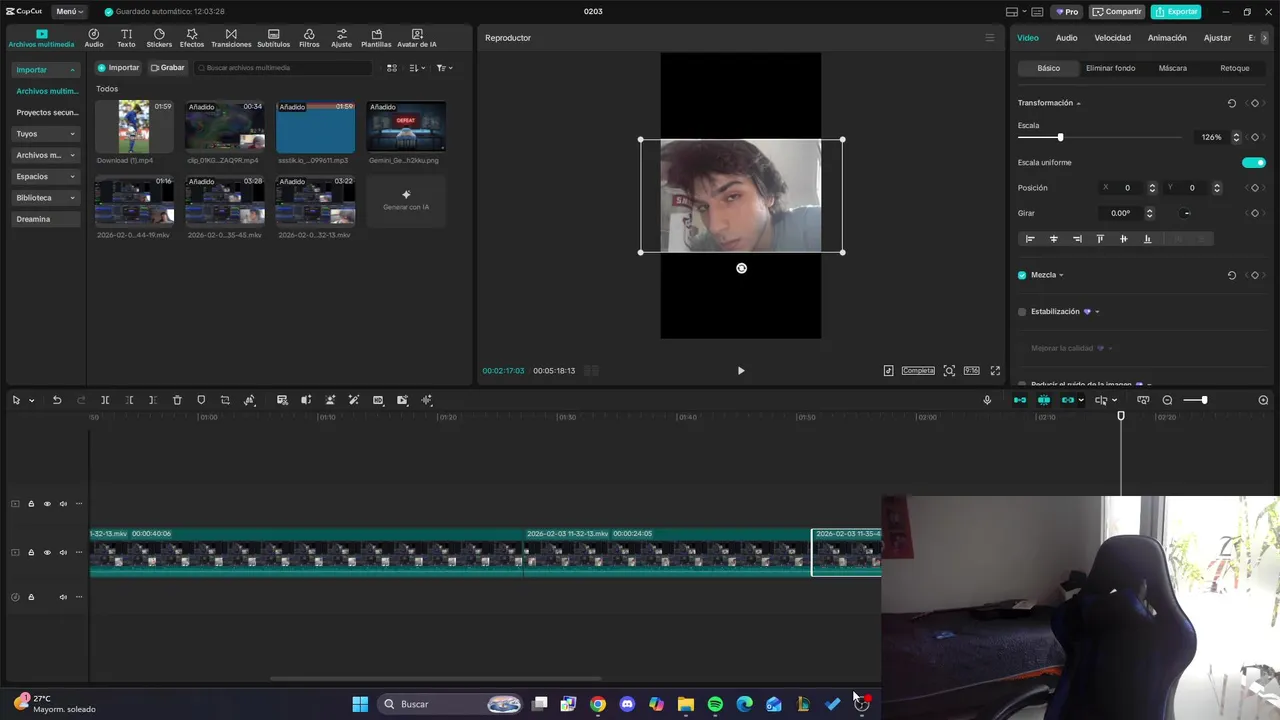Screen dimensions: 1280x720
Task: Click the fit timeline to window icon
Action: click(1143, 400)
